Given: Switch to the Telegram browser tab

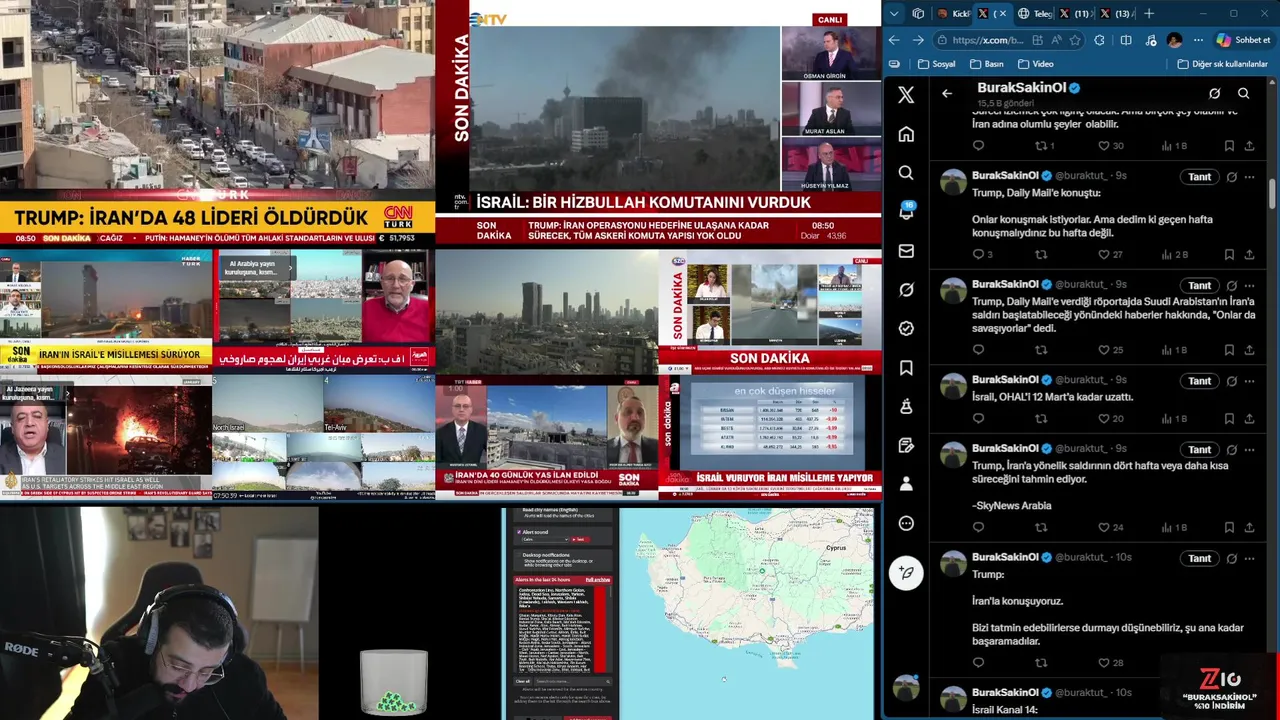Looking at the screenshot, I should (x=1034, y=13).
